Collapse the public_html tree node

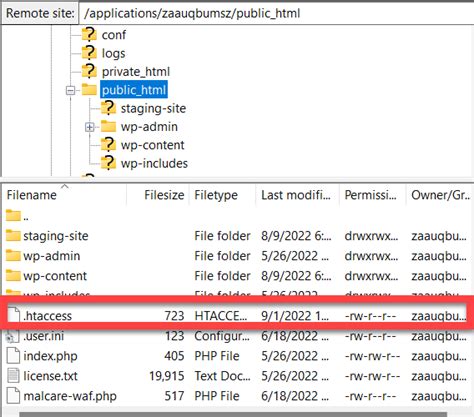pyautogui.click(x=71, y=90)
